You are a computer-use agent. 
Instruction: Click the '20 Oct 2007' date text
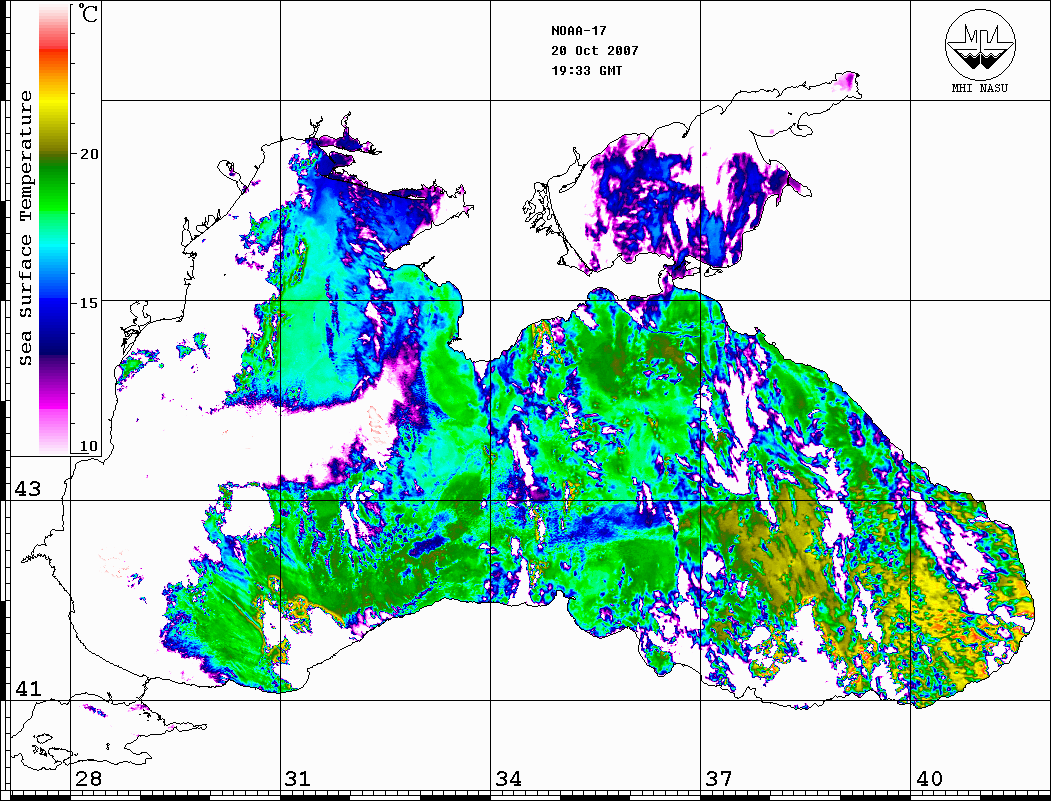coord(595,51)
